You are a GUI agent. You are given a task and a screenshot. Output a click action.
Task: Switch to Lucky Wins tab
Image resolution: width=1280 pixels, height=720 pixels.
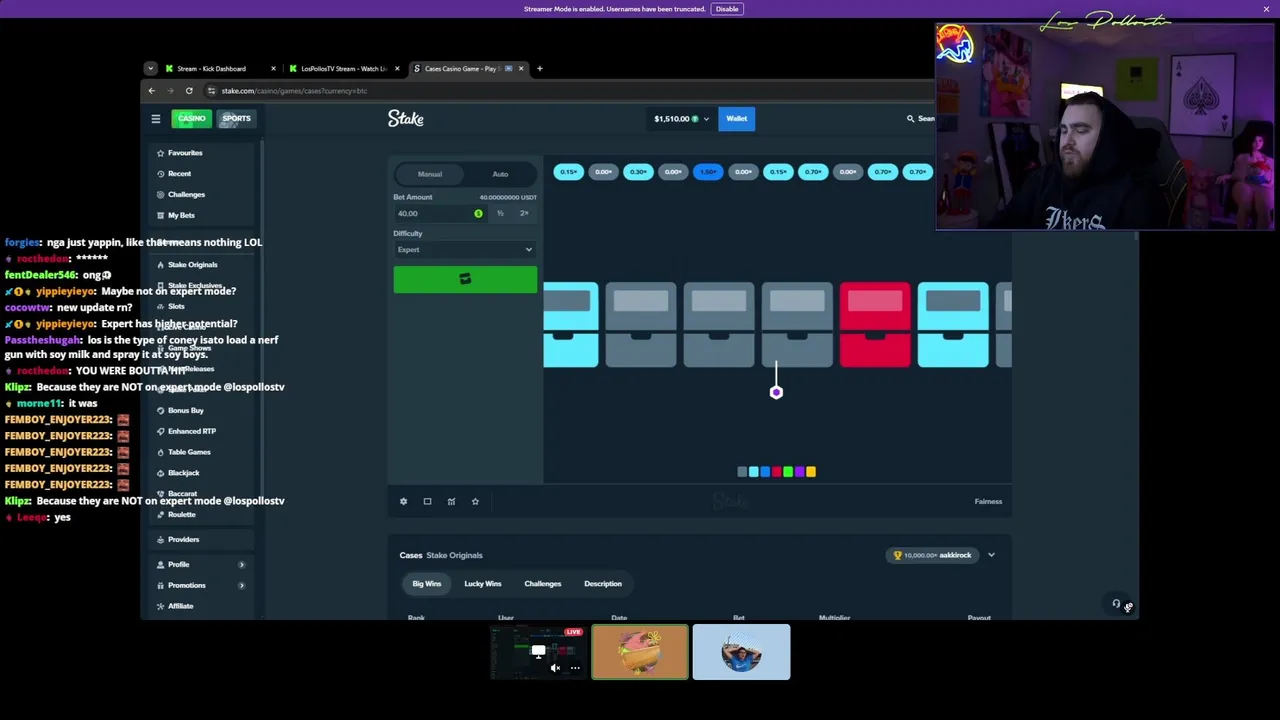pyautogui.click(x=483, y=584)
